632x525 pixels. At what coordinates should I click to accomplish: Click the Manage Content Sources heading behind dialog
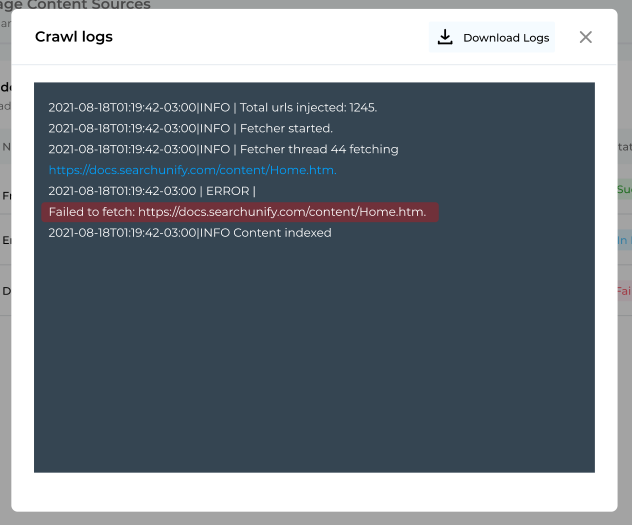point(80,5)
